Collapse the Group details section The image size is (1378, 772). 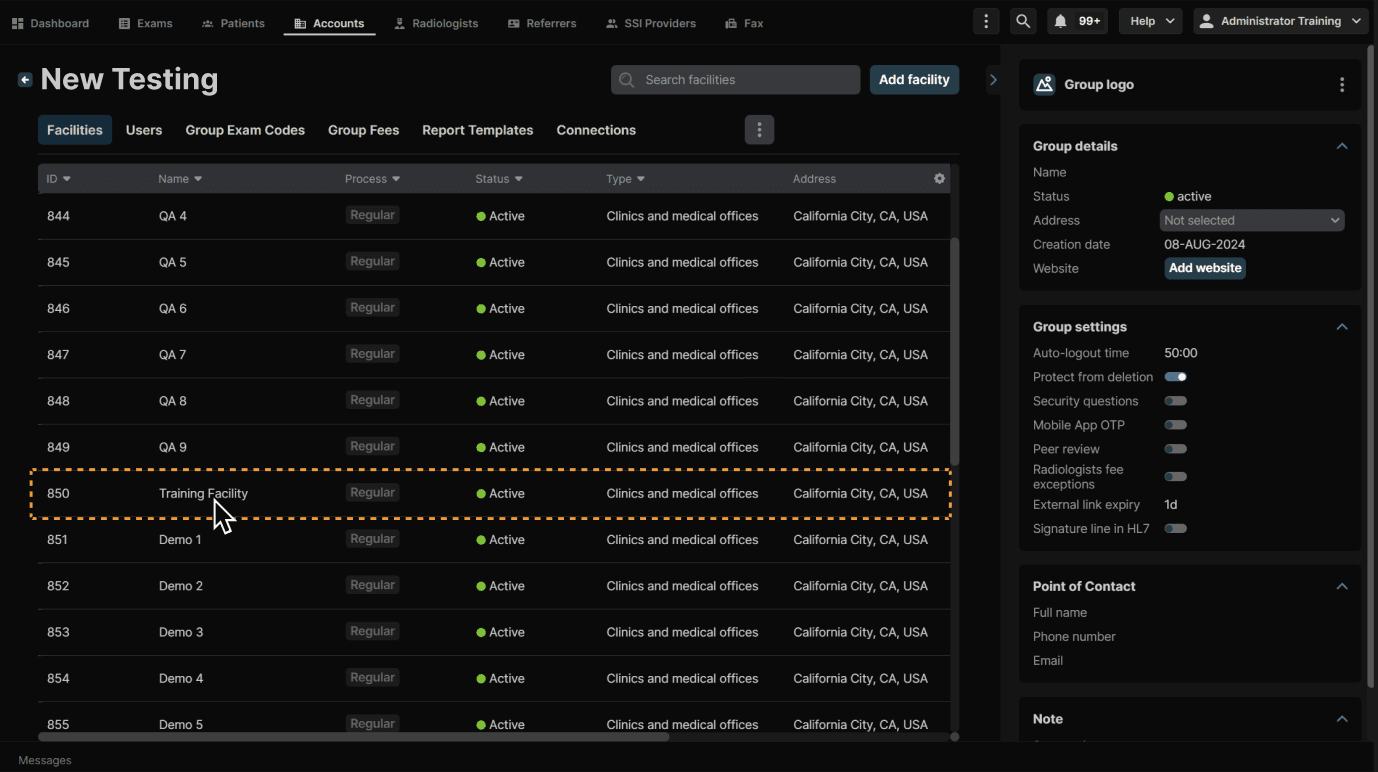click(1342, 146)
